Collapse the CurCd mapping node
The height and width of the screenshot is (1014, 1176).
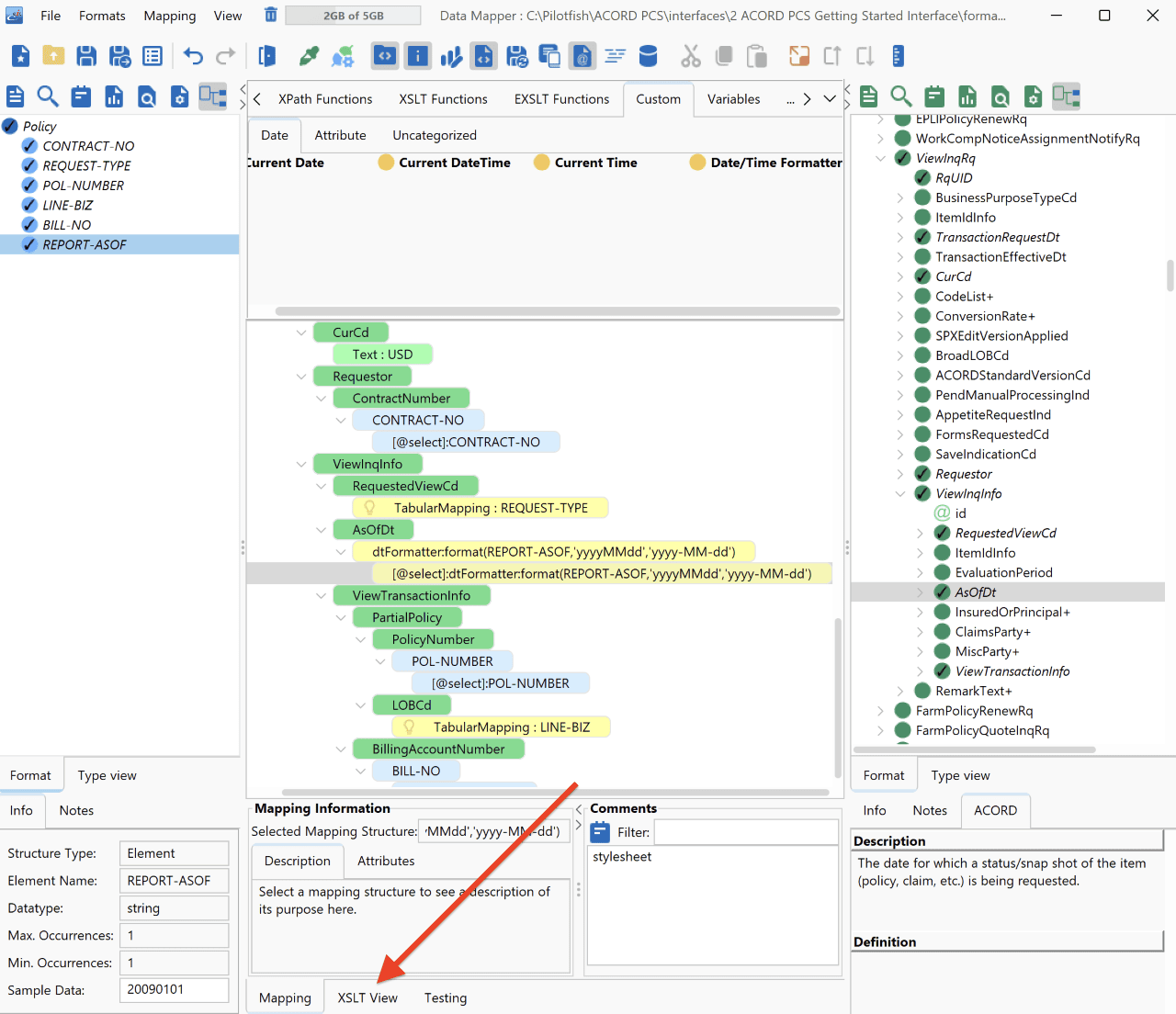point(301,332)
